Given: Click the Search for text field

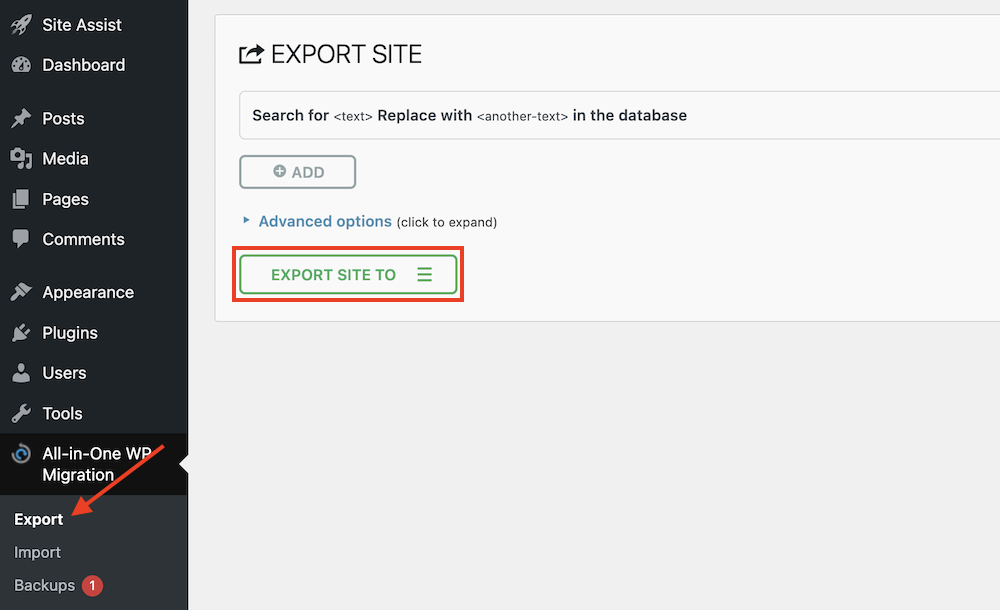Looking at the screenshot, I should (x=619, y=115).
